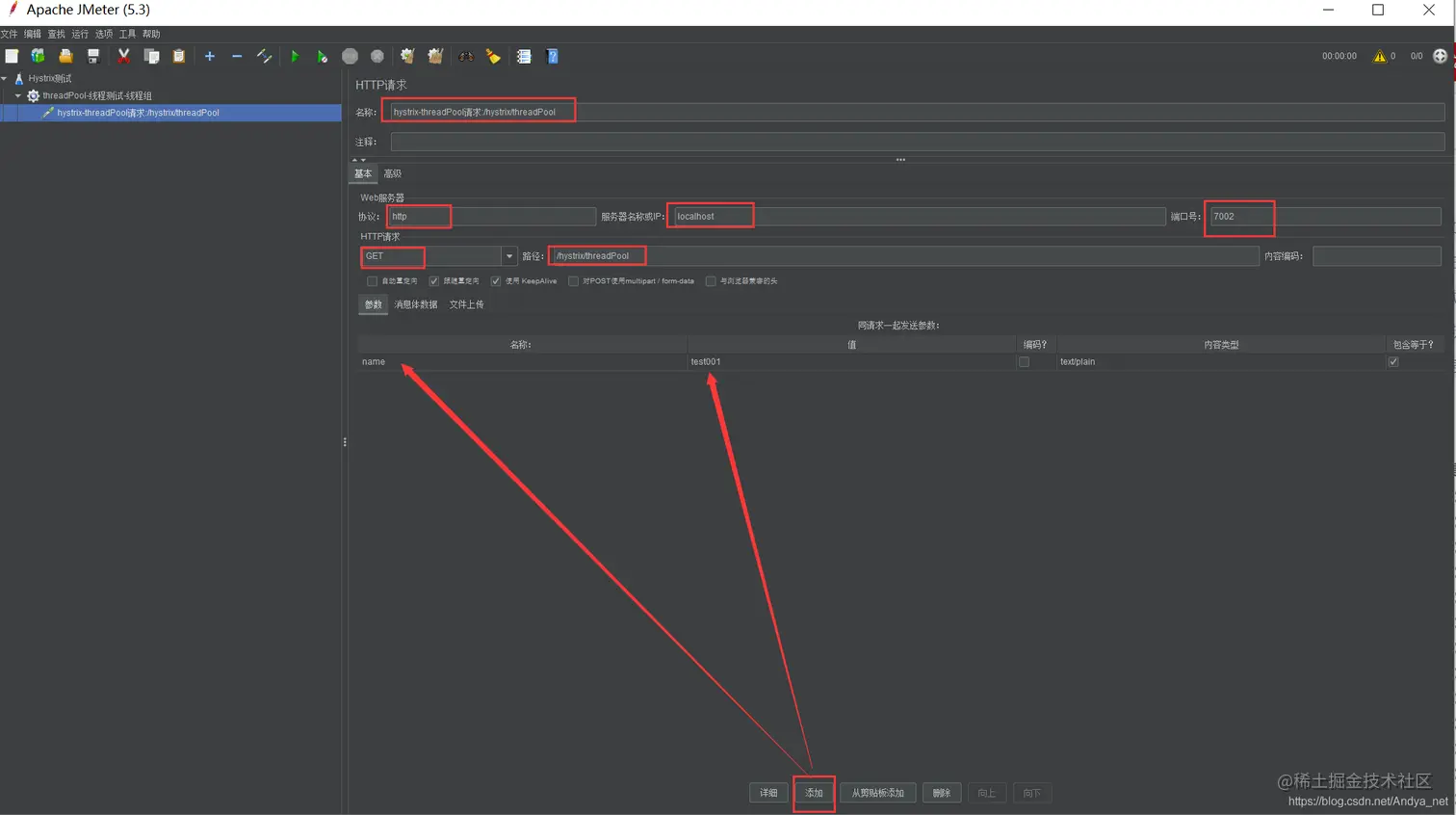Paste from the clipboard toolbar icon

178,56
